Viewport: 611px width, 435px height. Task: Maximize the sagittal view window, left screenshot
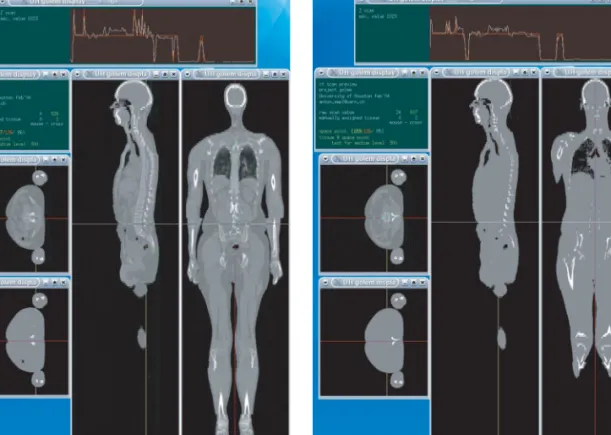coord(165,74)
